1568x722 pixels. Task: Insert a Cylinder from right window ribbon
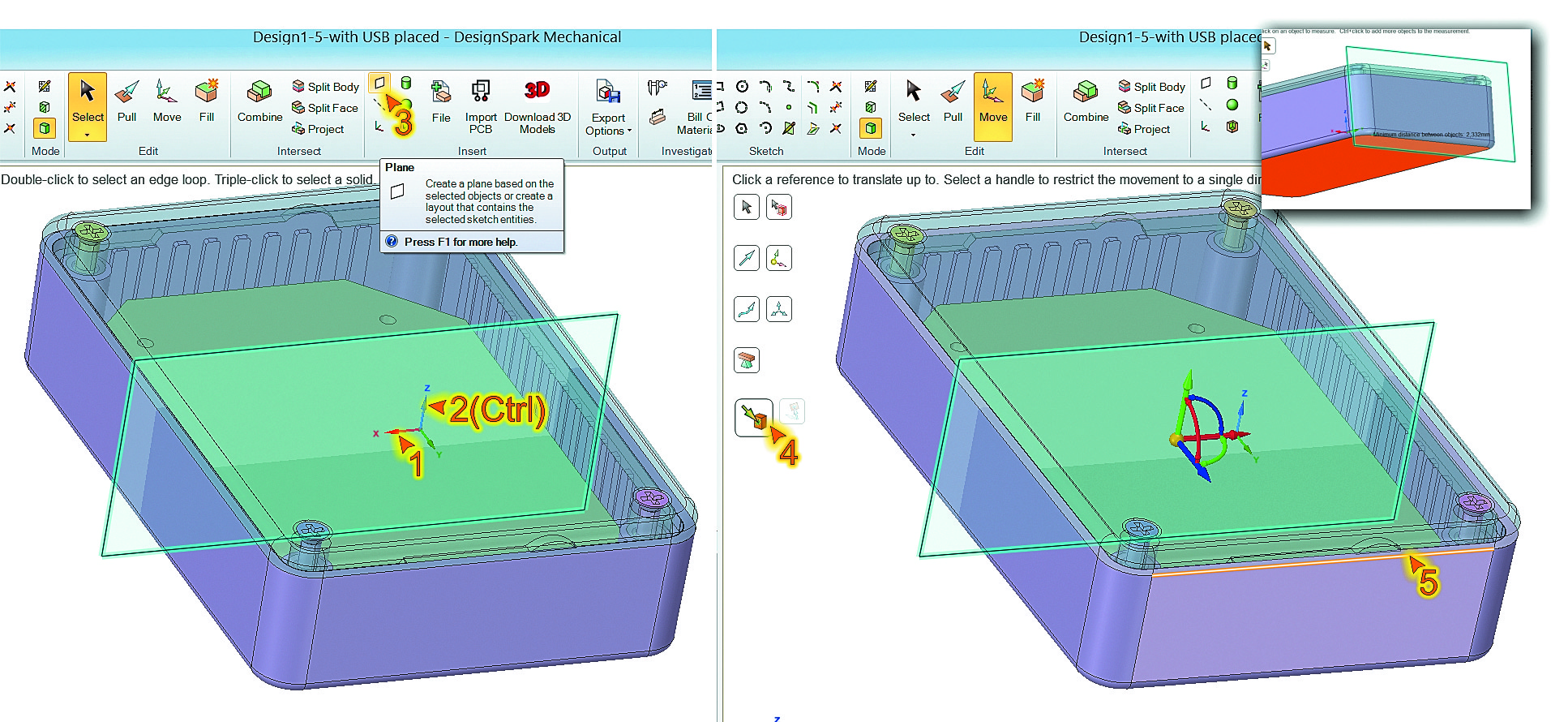pos(1232,83)
